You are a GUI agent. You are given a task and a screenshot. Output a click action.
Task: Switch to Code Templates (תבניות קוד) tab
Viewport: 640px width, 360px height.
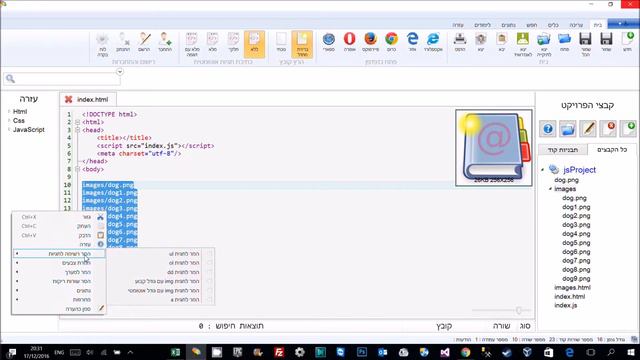[x=562, y=150]
